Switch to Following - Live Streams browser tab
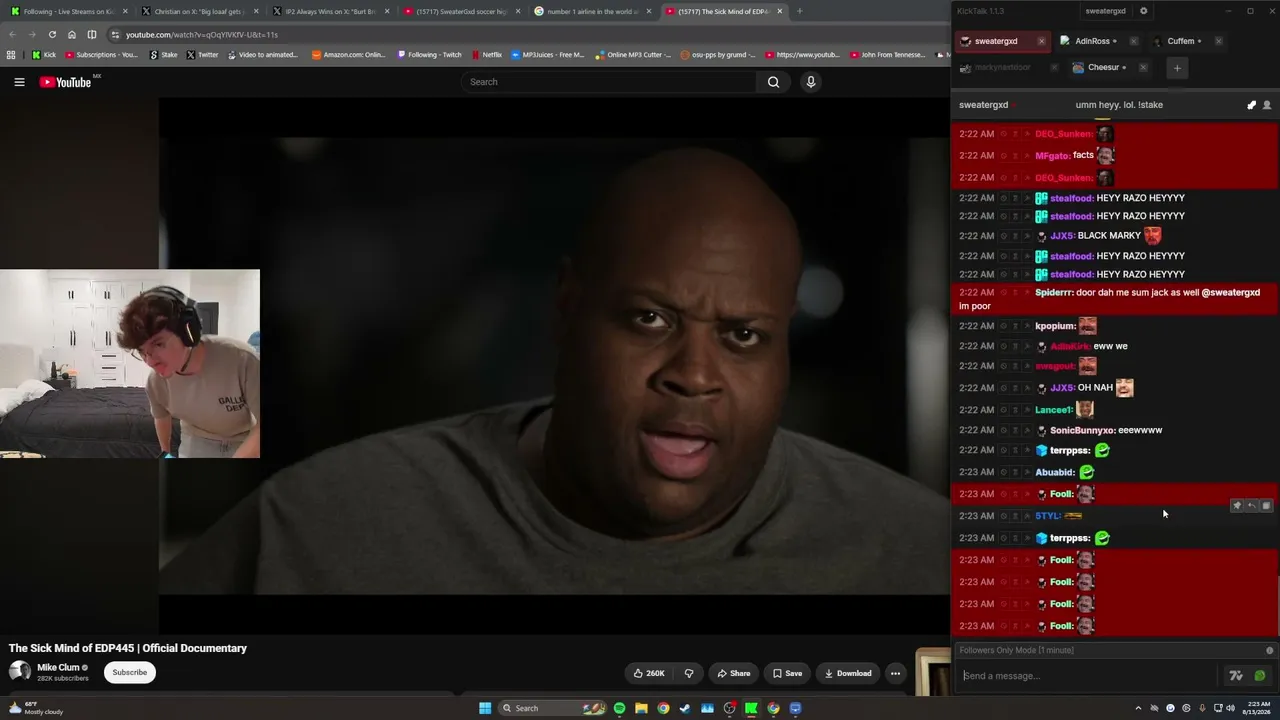This screenshot has width=1280, height=720. 69,11
